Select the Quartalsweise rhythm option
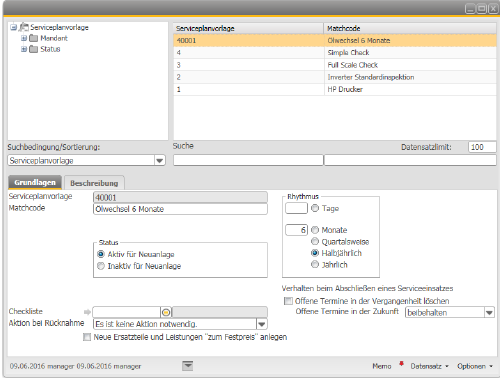 (x=315, y=241)
